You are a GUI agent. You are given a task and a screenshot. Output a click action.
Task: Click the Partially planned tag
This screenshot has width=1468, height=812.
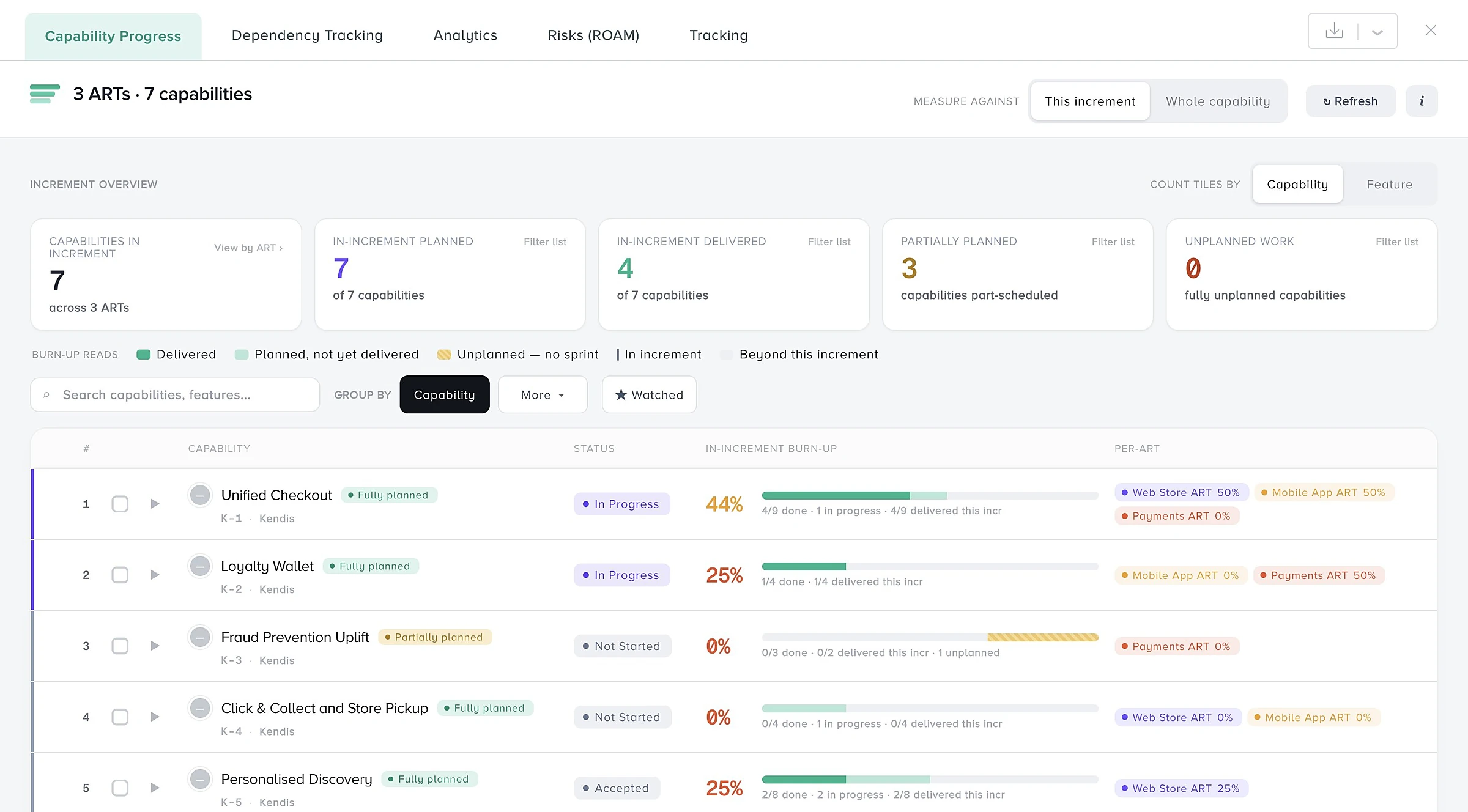(435, 637)
